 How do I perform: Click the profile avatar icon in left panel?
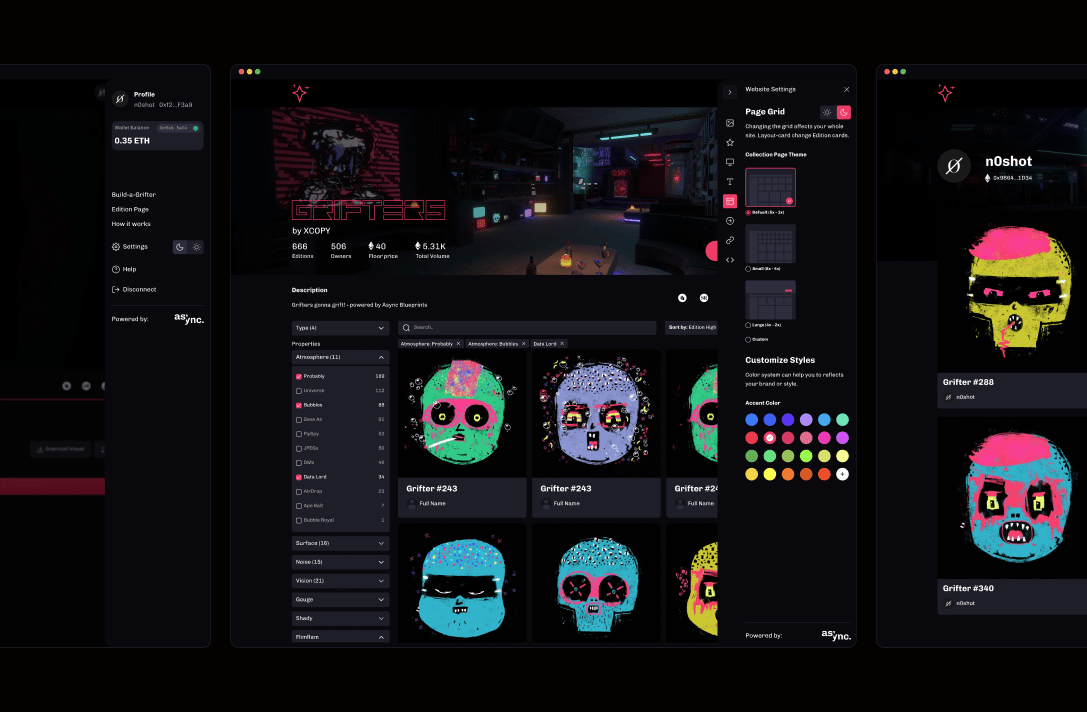click(120, 99)
